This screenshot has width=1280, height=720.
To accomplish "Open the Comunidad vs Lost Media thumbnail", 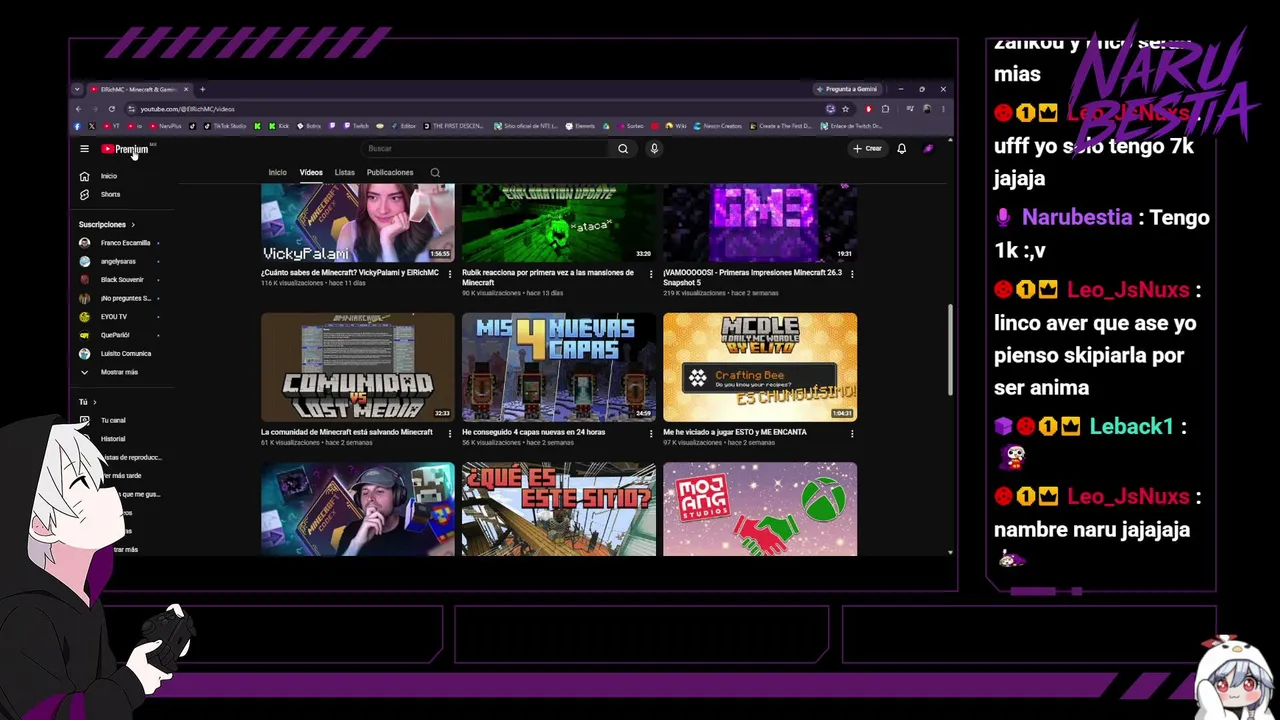I will (x=357, y=367).
